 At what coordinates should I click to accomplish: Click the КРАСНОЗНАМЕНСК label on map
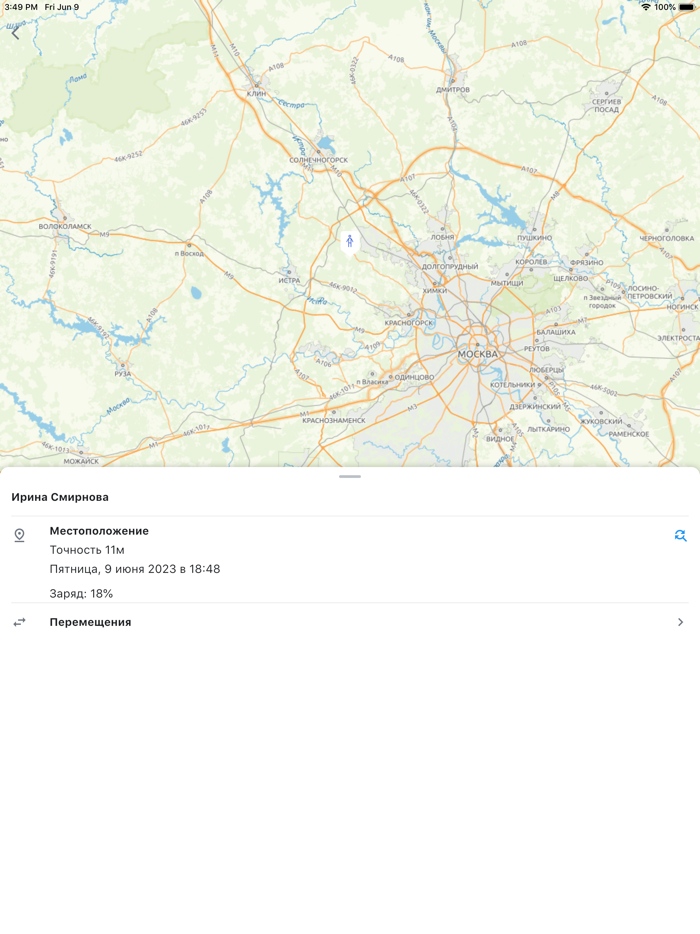click(x=334, y=420)
